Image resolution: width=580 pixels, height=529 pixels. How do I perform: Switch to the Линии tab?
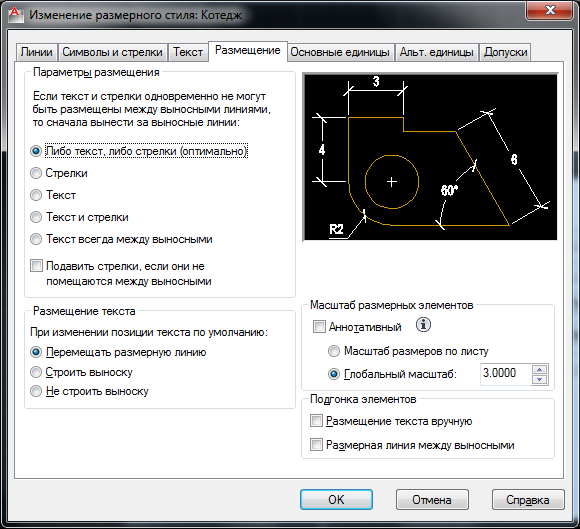(x=36, y=52)
